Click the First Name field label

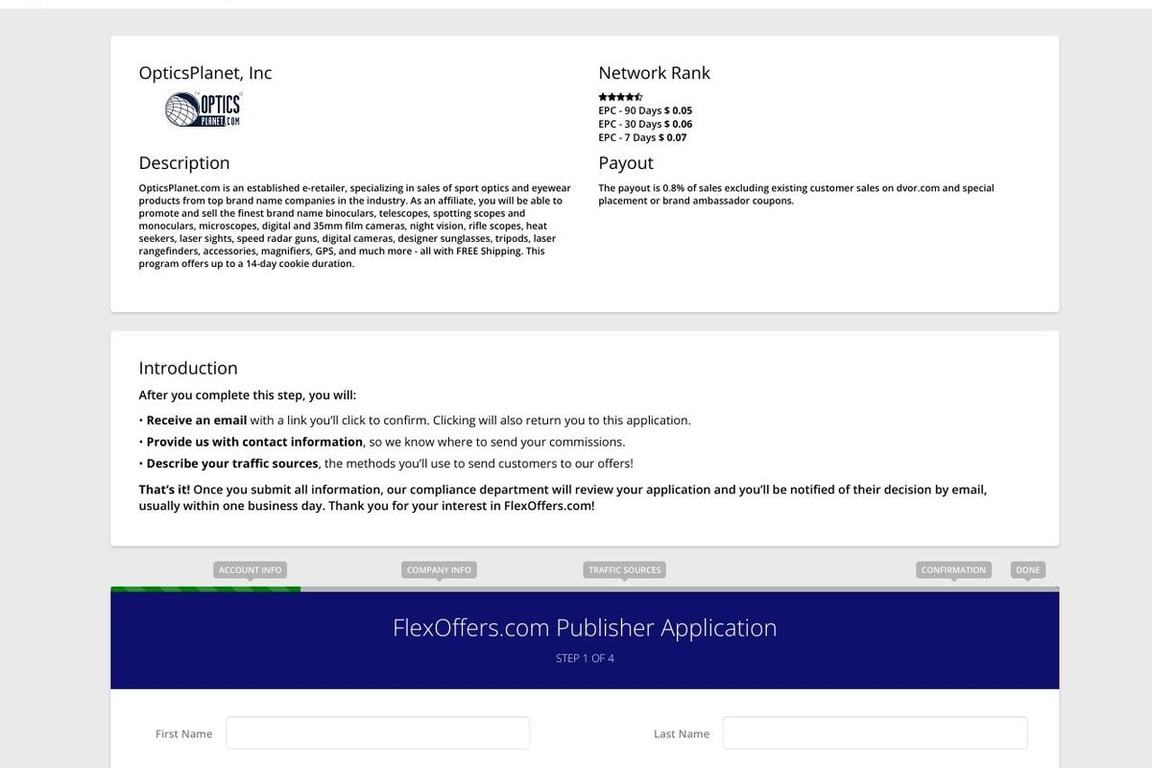(184, 734)
